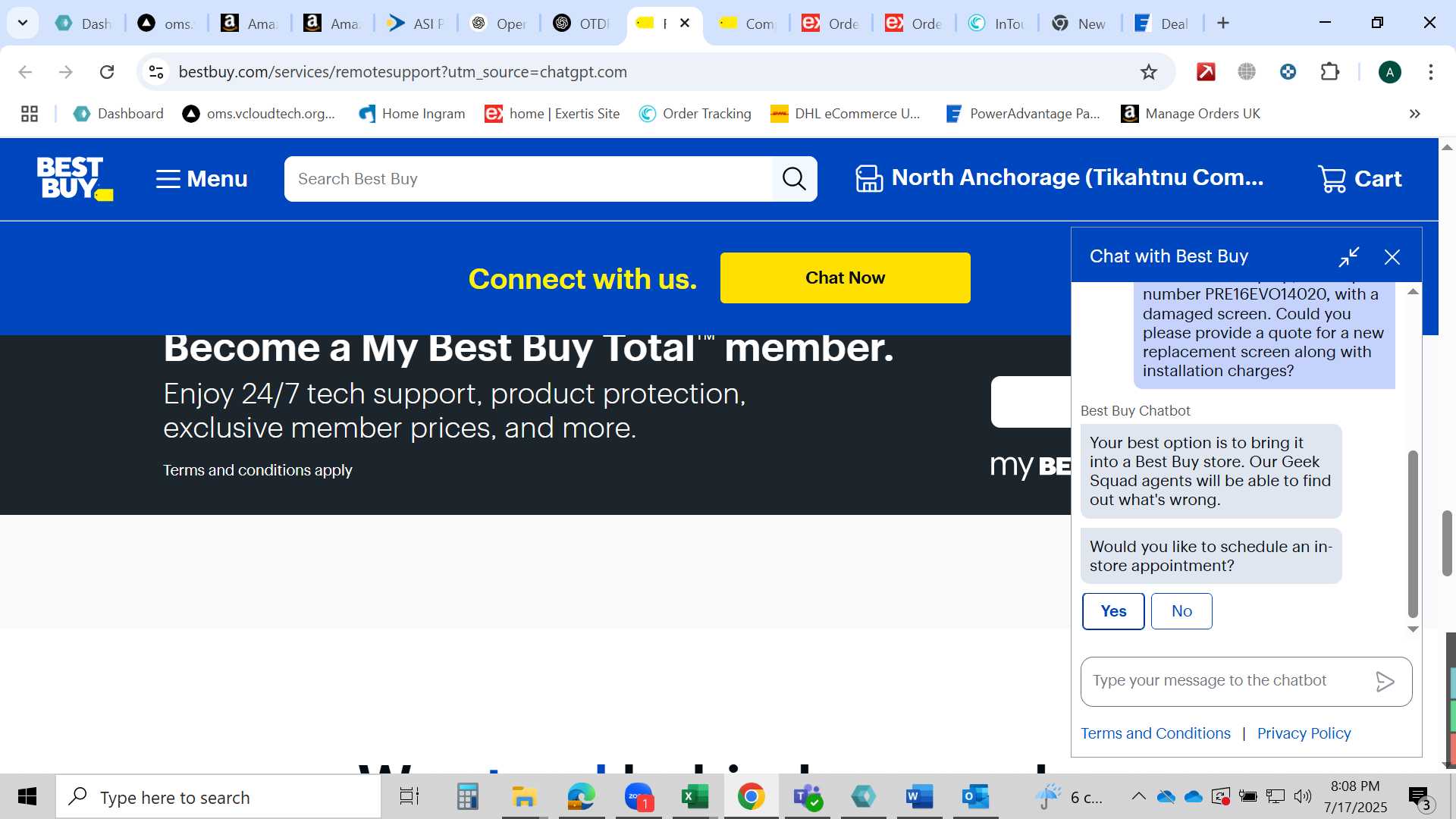Close the active Best Buy tab
The width and height of the screenshot is (1456, 819).
point(685,23)
